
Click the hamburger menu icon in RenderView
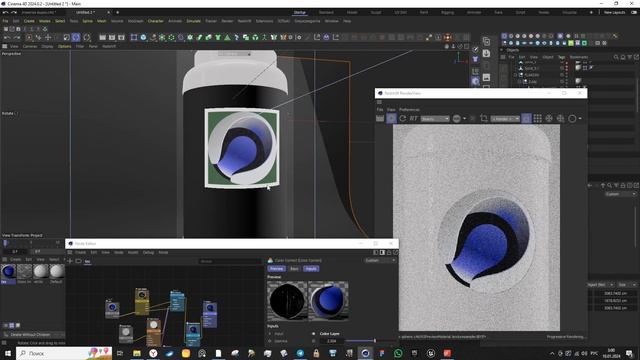(x=379, y=102)
